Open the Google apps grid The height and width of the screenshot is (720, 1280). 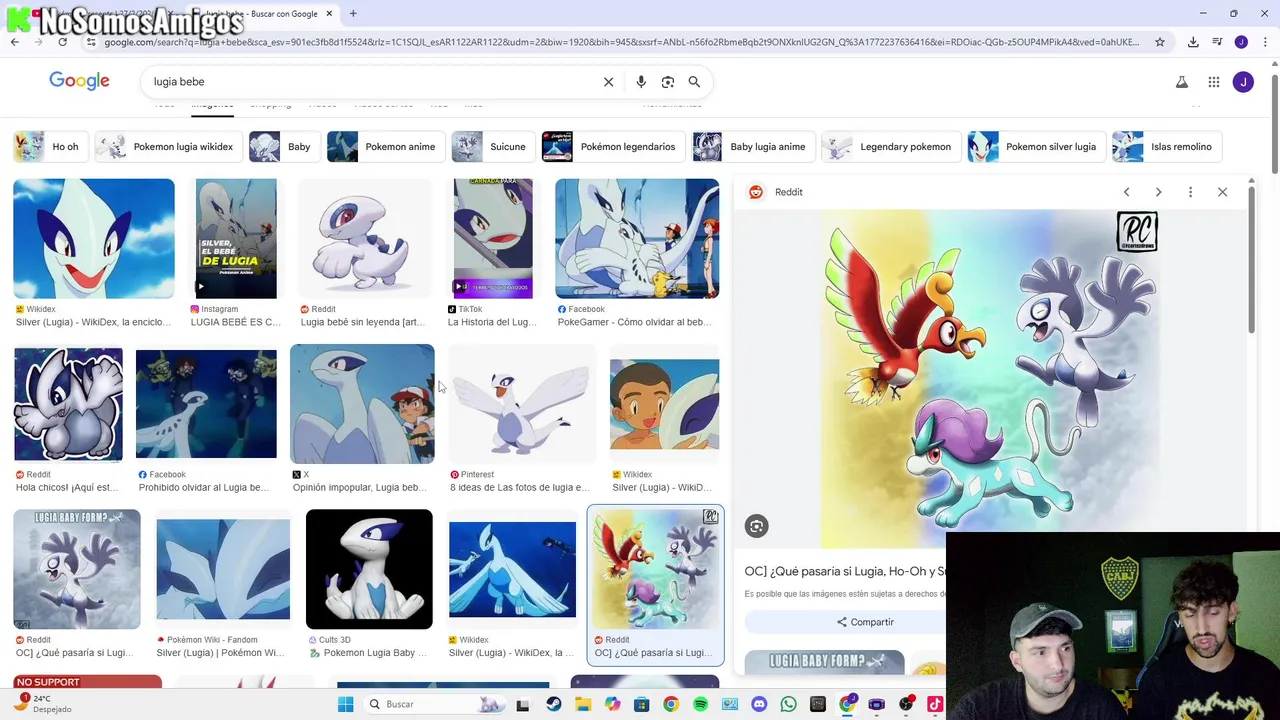tap(1213, 82)
